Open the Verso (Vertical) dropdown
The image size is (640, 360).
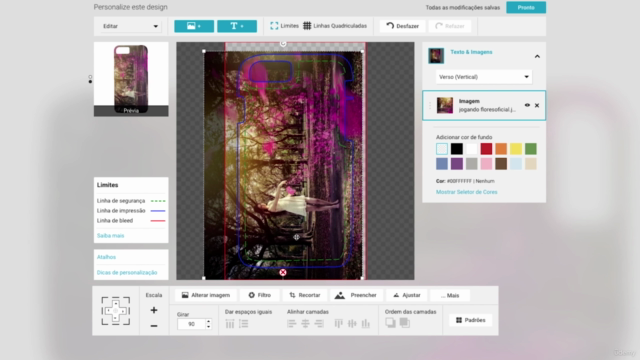point(484,77)
